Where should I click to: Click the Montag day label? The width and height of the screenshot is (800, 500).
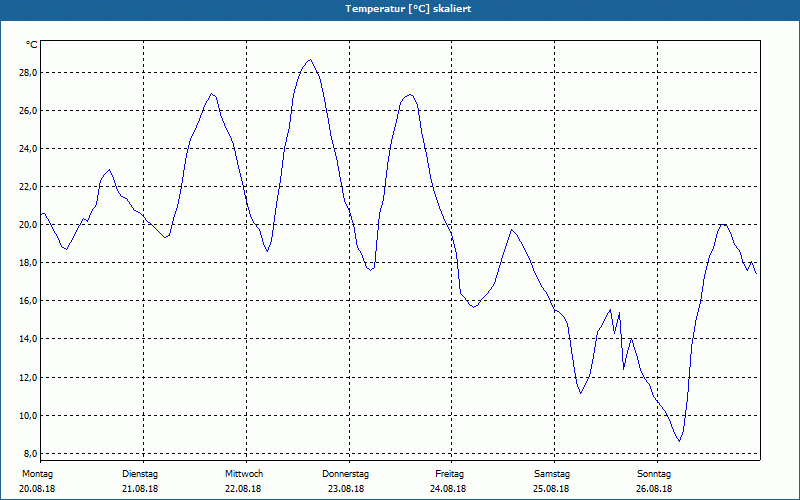(37, 474)
